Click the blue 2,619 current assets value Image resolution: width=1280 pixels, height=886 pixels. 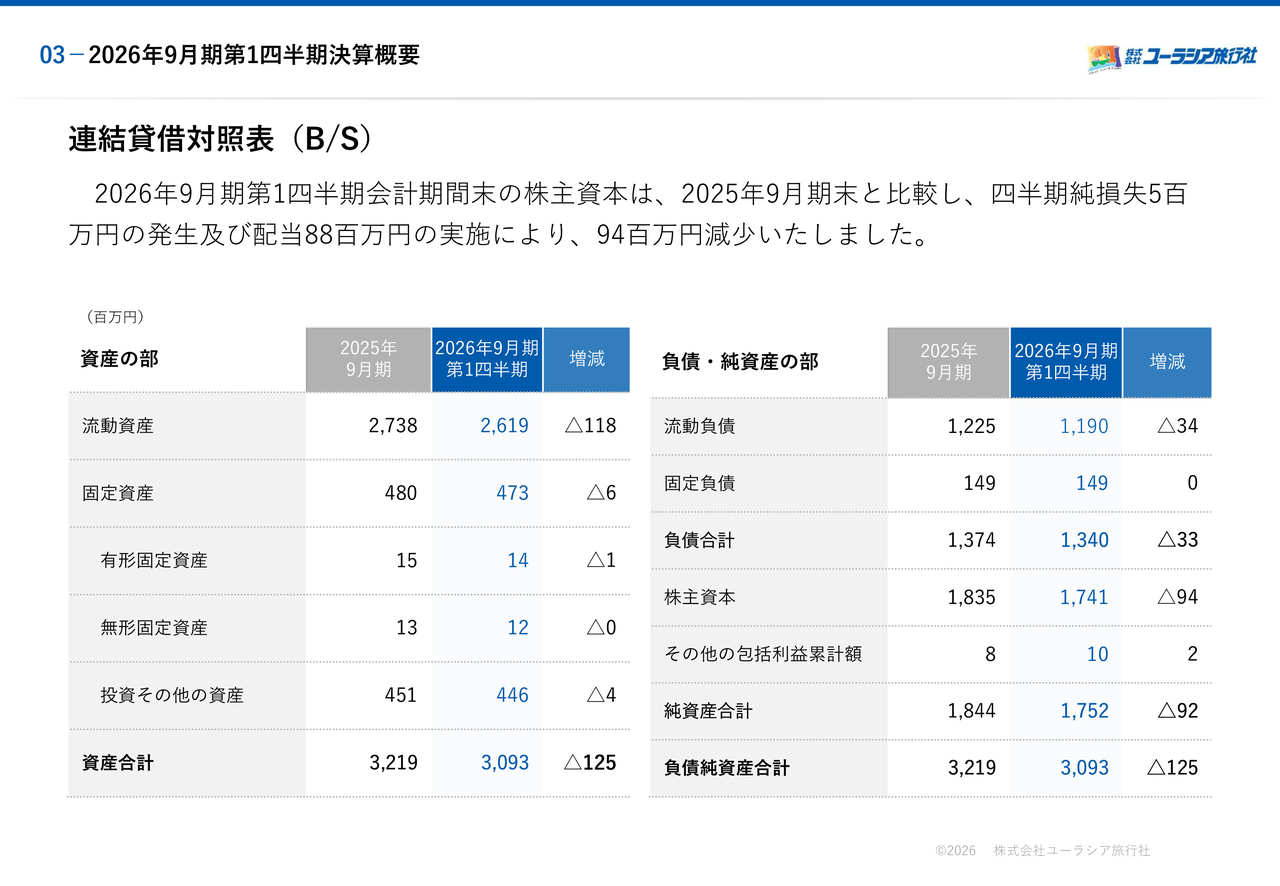tap(504, 426)
